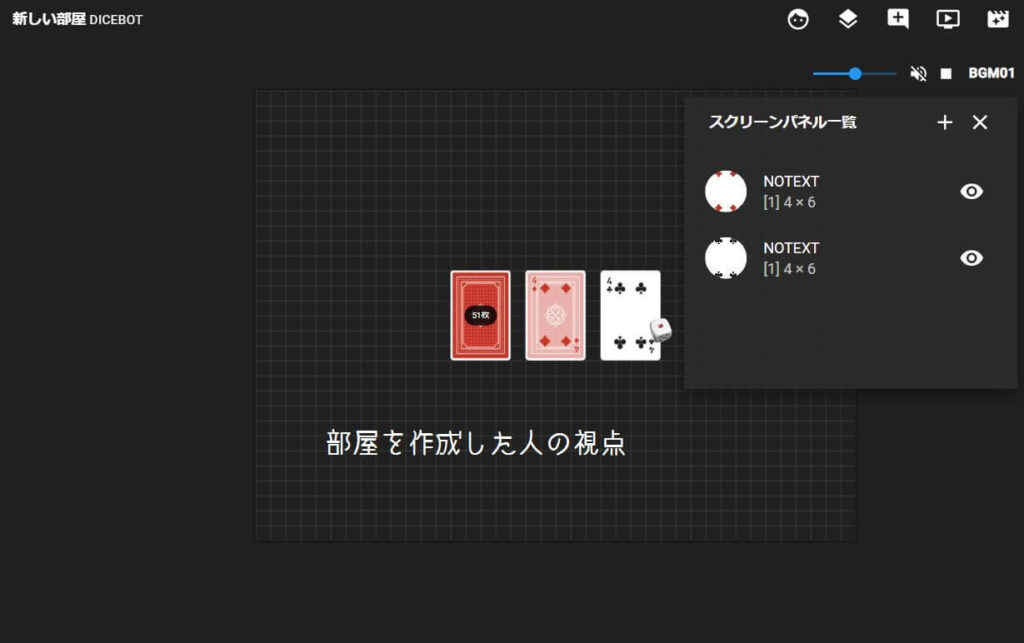
Task: Toggle the muted speaker icon
Action: pyautogui.click(x=918, y=74)
